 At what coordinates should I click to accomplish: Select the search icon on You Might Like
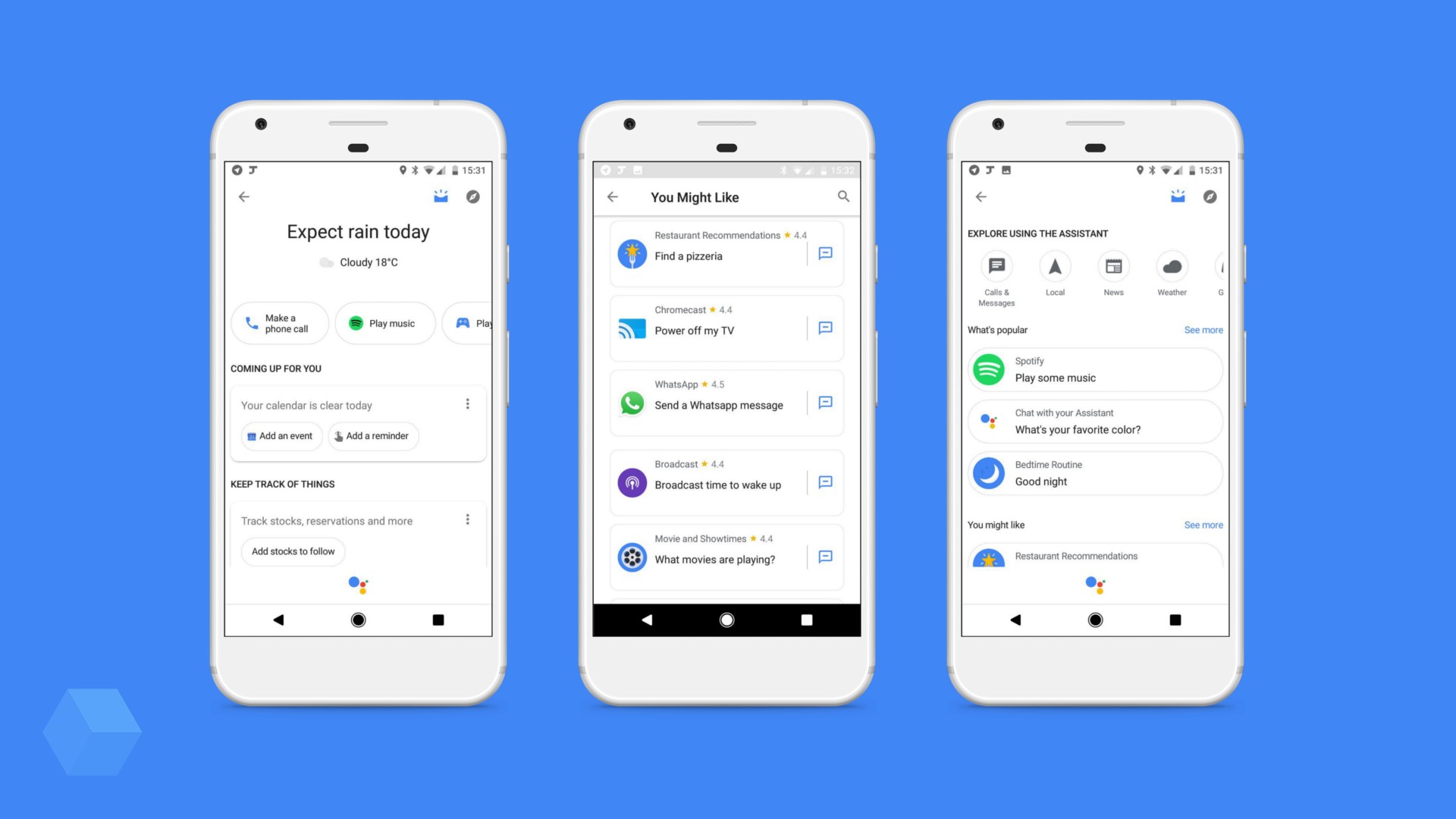tap(843, 197)
